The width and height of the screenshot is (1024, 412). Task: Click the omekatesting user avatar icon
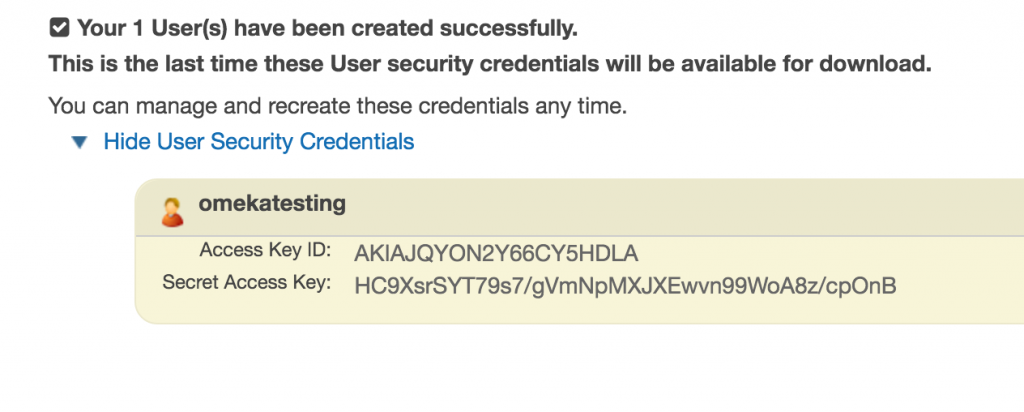[x=172, y=212]
